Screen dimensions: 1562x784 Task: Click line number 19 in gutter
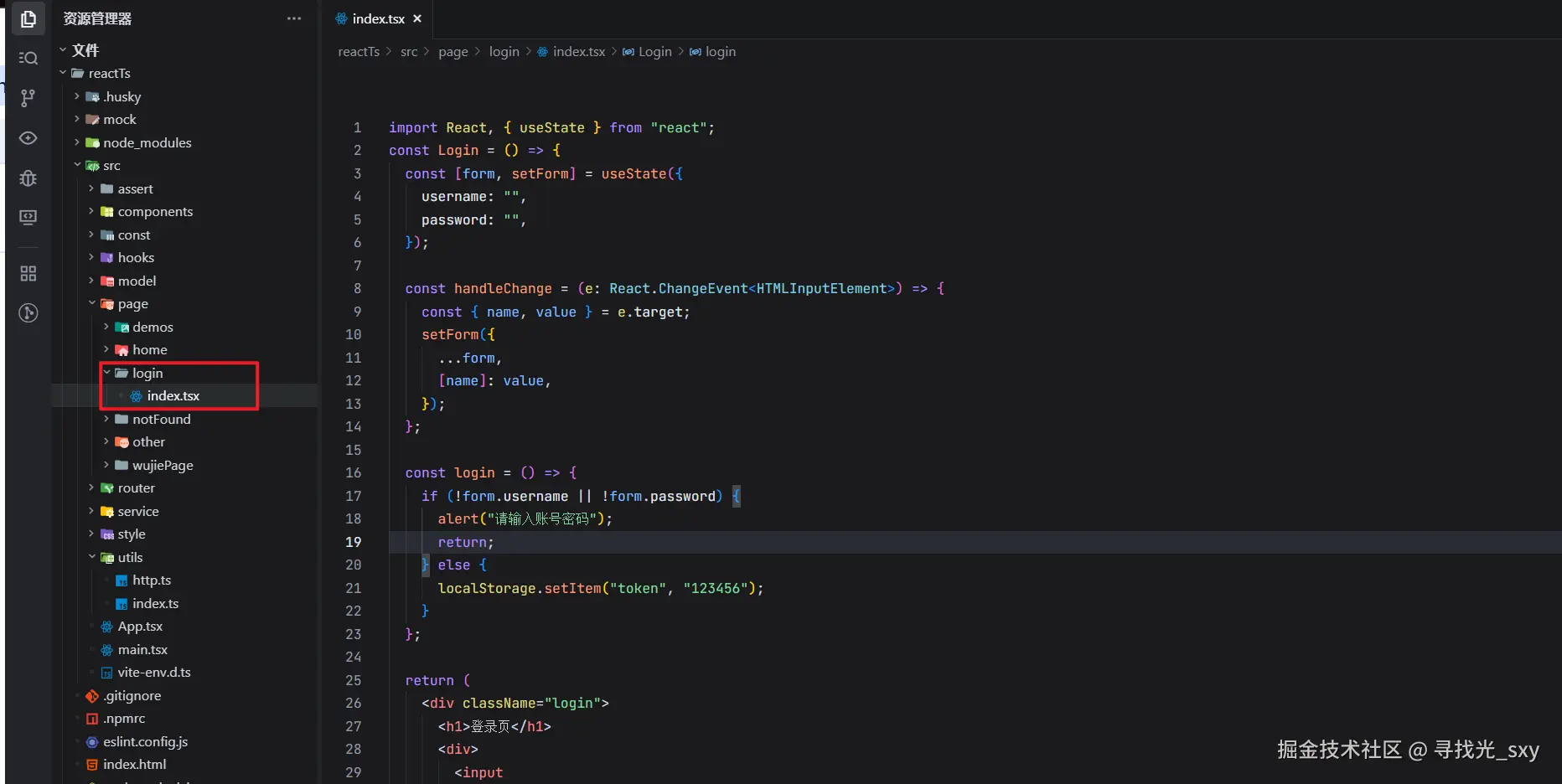(354, 543)
